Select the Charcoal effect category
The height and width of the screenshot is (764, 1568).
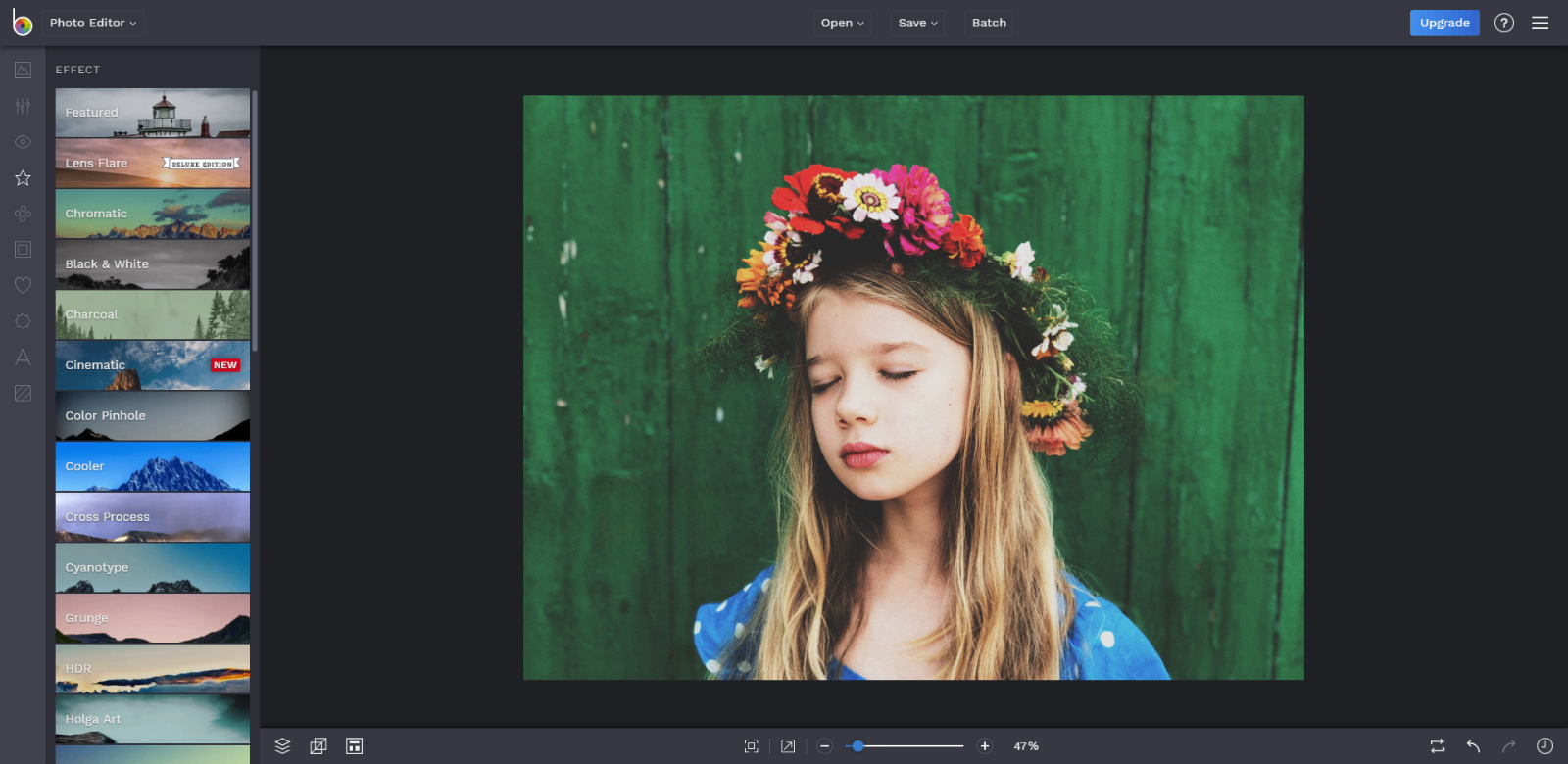click(153, 315)
